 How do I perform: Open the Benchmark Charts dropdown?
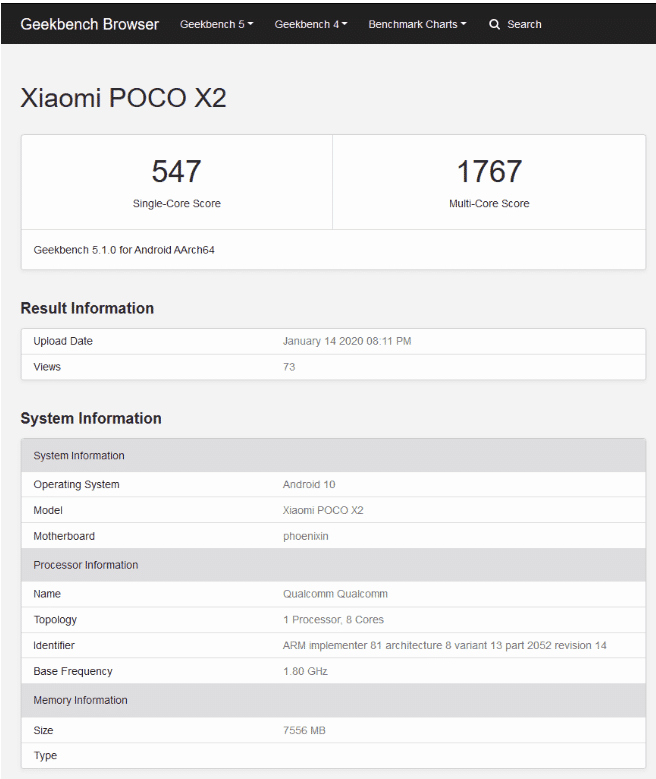417,24
